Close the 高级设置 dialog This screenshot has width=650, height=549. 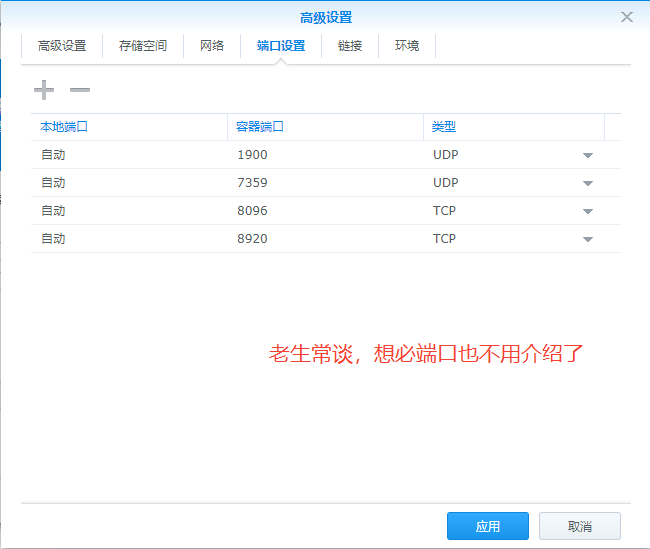click(626, 17)
